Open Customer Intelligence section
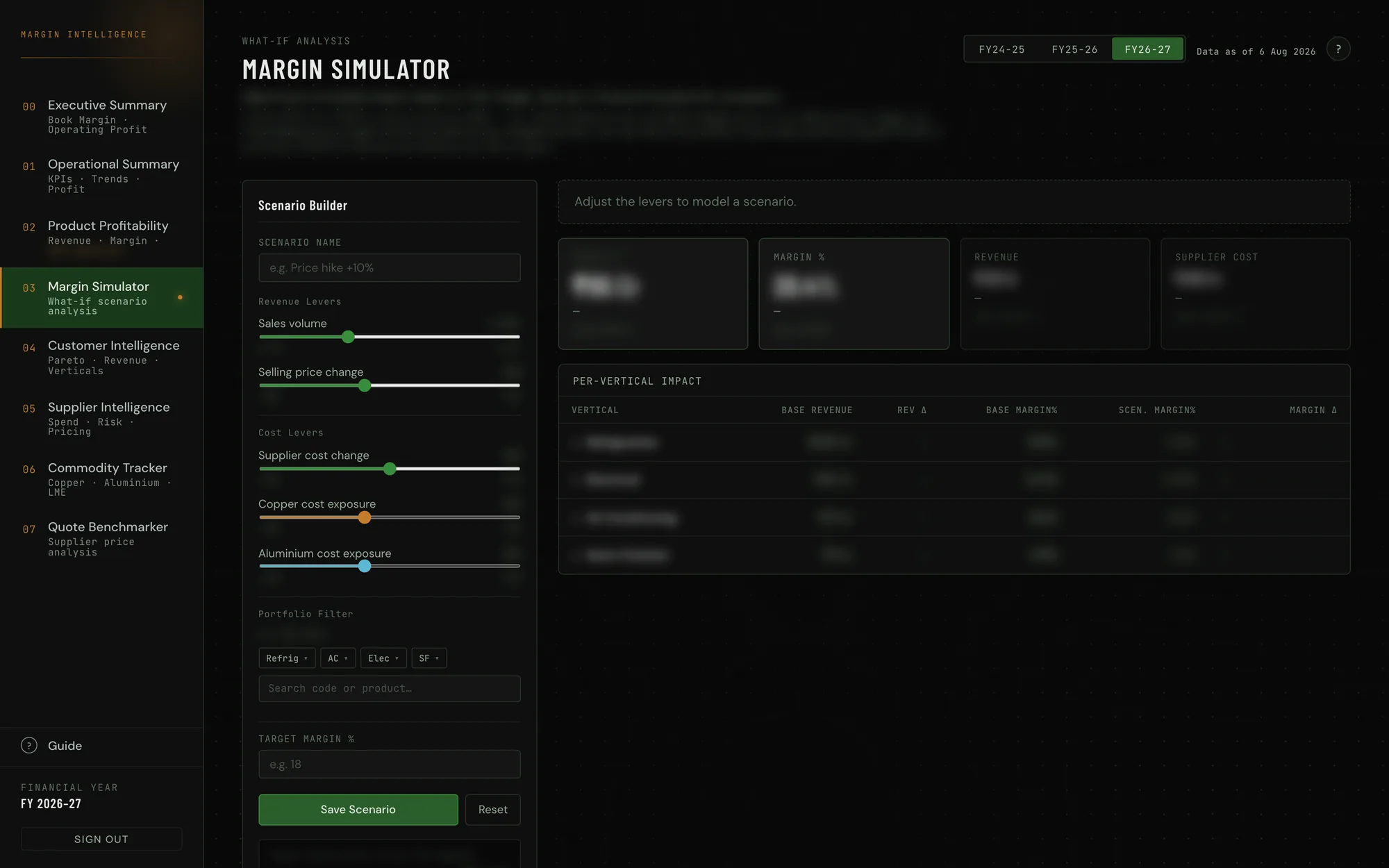The height and width of the screenshot is (868, 1389). (x=101, y=357)
